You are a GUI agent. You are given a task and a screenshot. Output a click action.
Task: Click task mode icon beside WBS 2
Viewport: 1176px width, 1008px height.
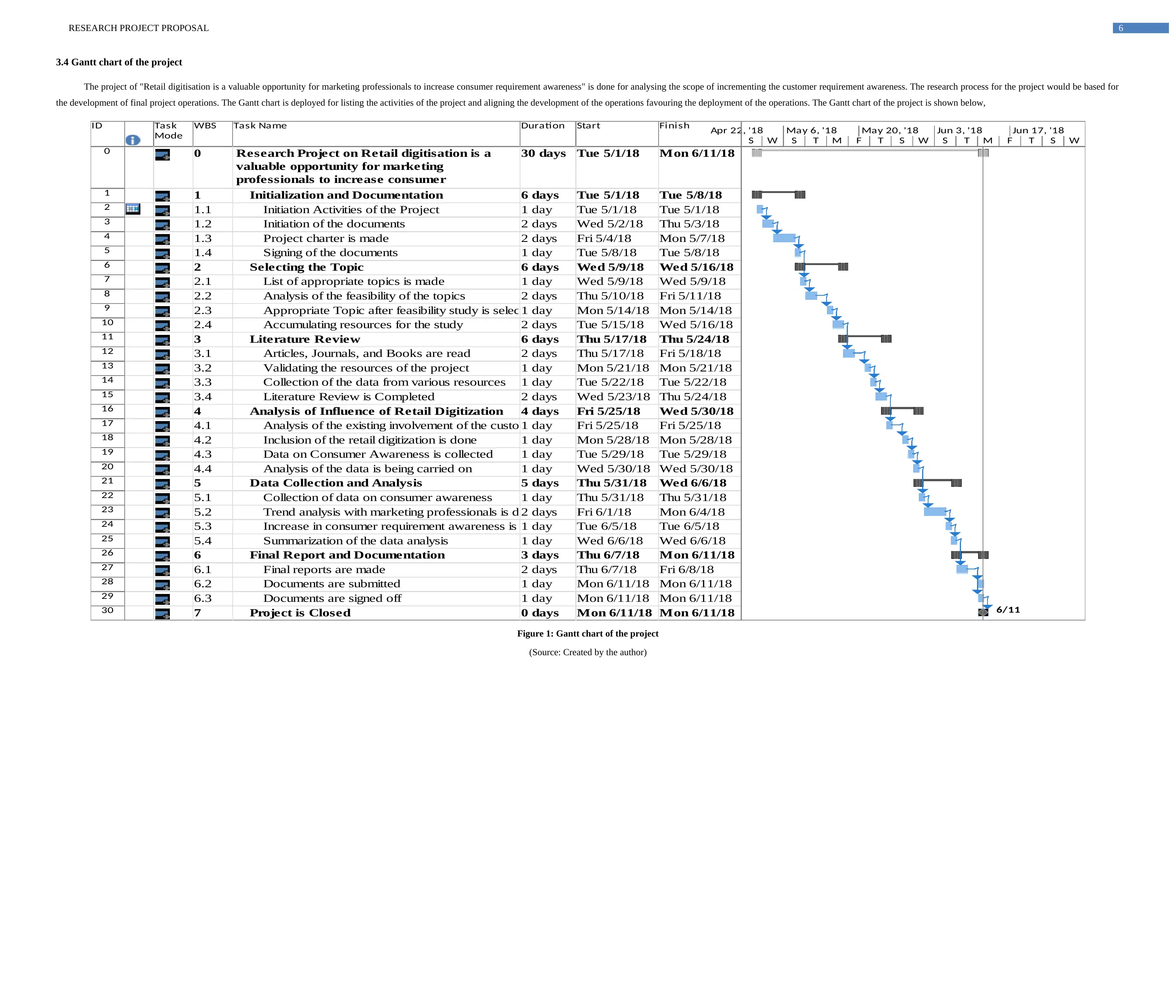pyautogui.click(x=162, y=268)
